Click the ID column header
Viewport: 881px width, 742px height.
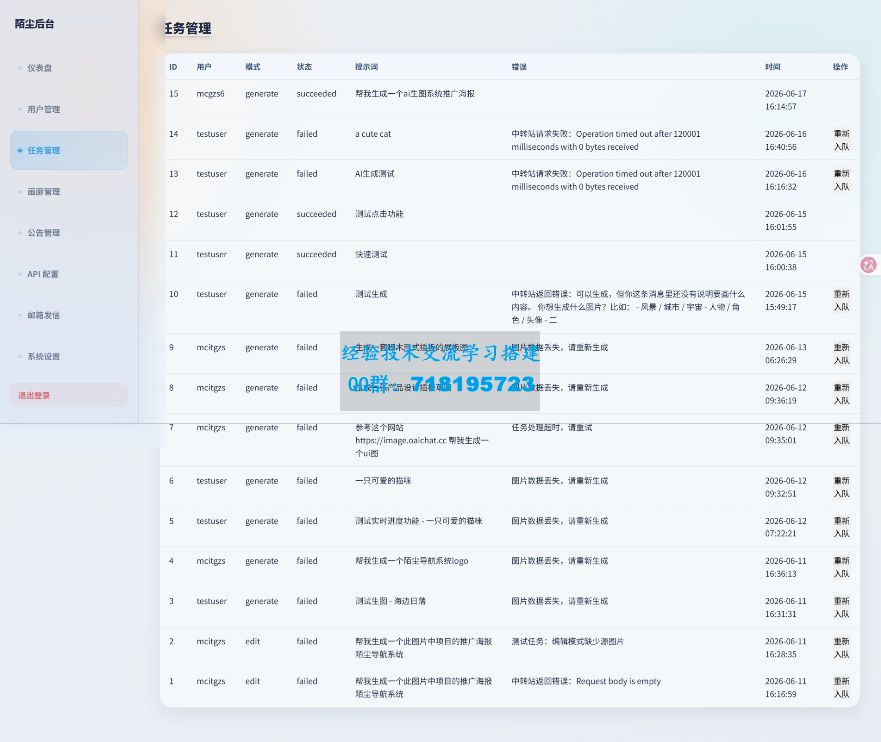(173, 67)
